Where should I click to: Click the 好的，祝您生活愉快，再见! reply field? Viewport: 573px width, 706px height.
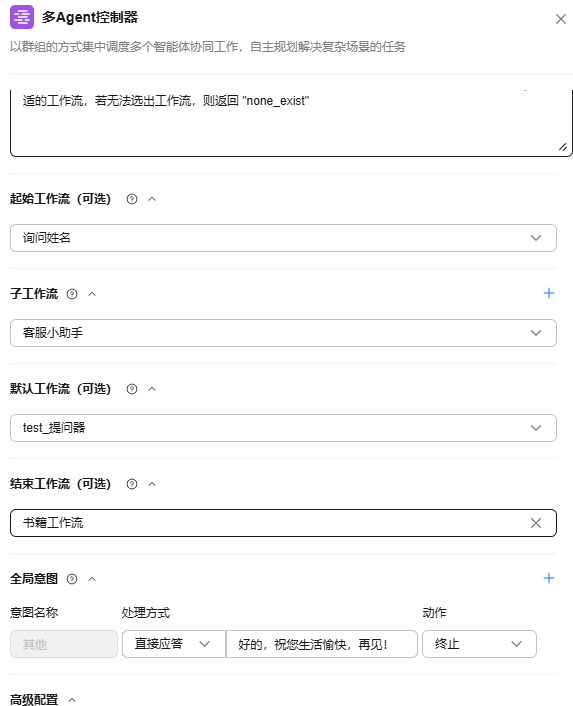click(322, 644)
